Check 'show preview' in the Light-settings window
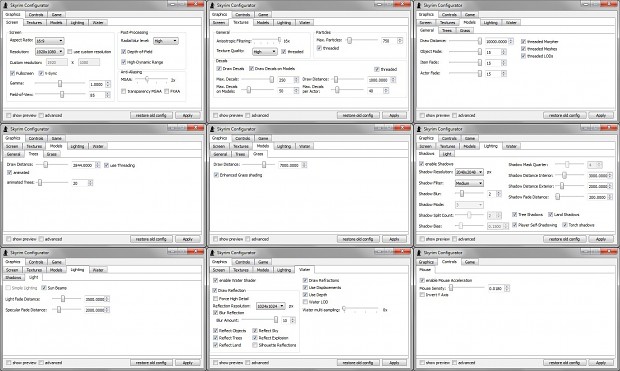 8,363
